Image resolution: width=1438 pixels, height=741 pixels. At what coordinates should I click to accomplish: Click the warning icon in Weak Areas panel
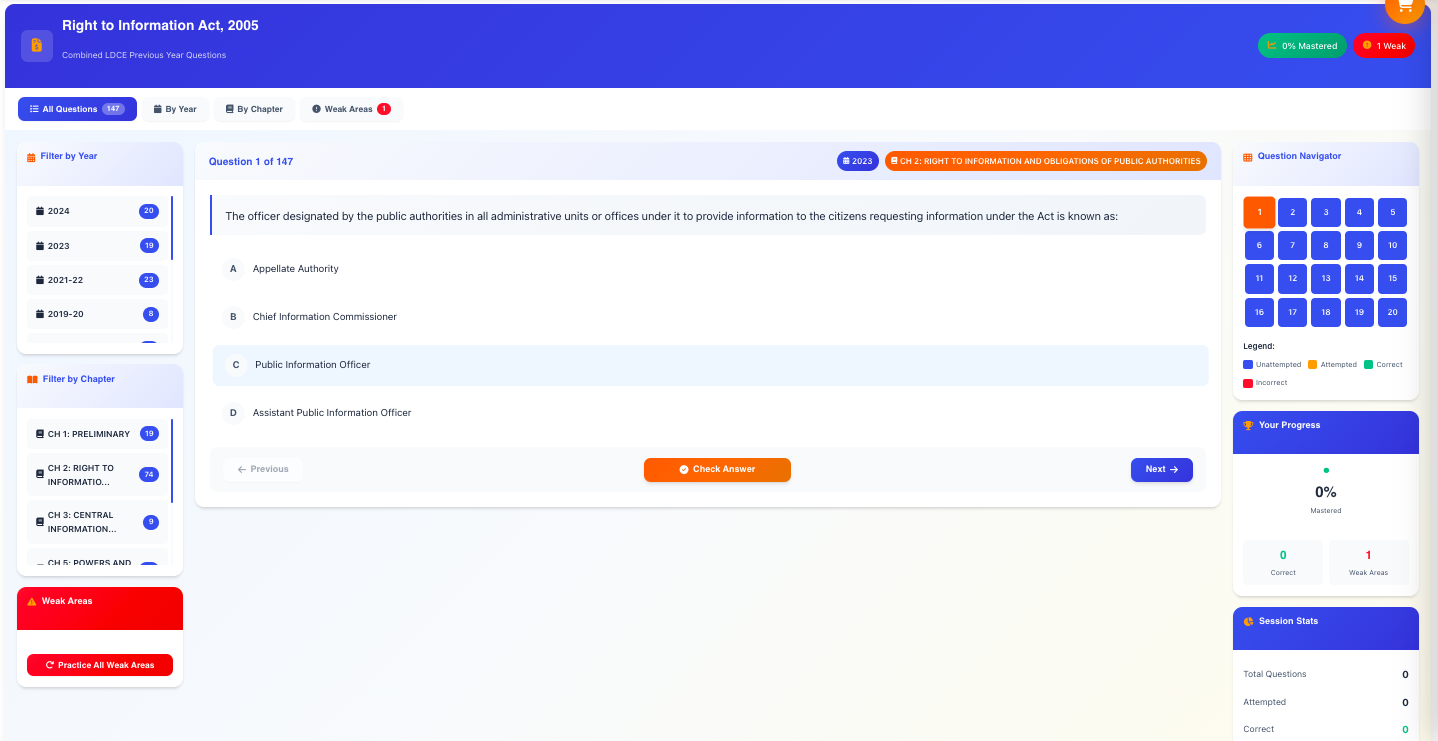32,601
